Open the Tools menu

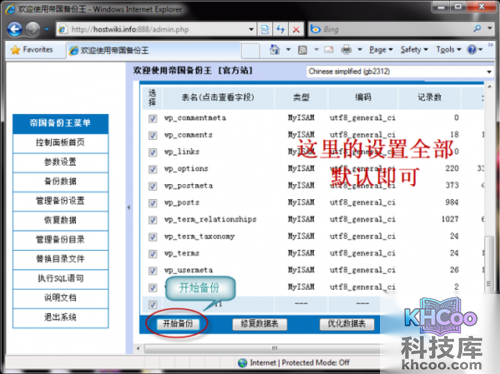(448, 50)
